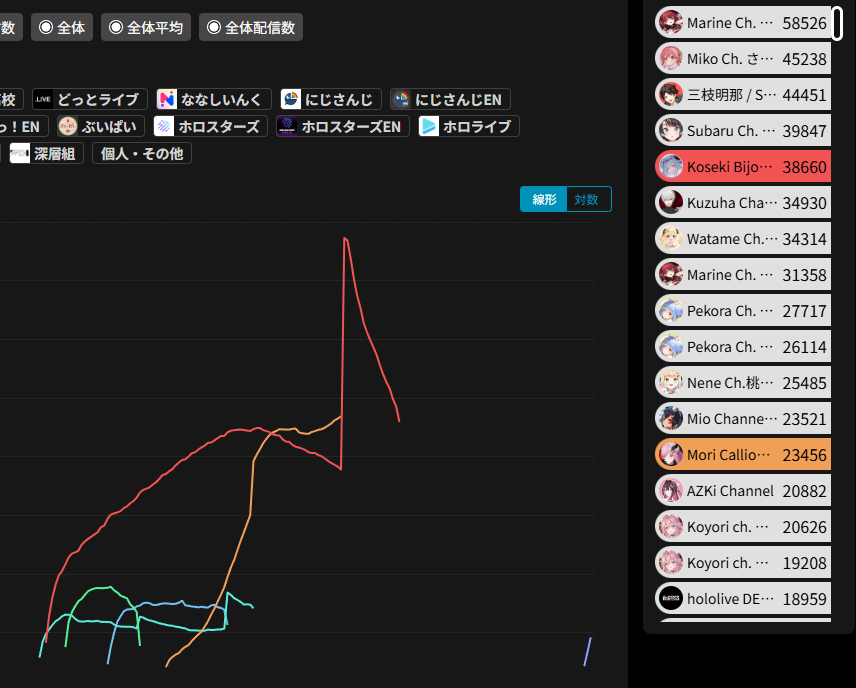Filter by ぶいぱい group

(x=101, y=126)
